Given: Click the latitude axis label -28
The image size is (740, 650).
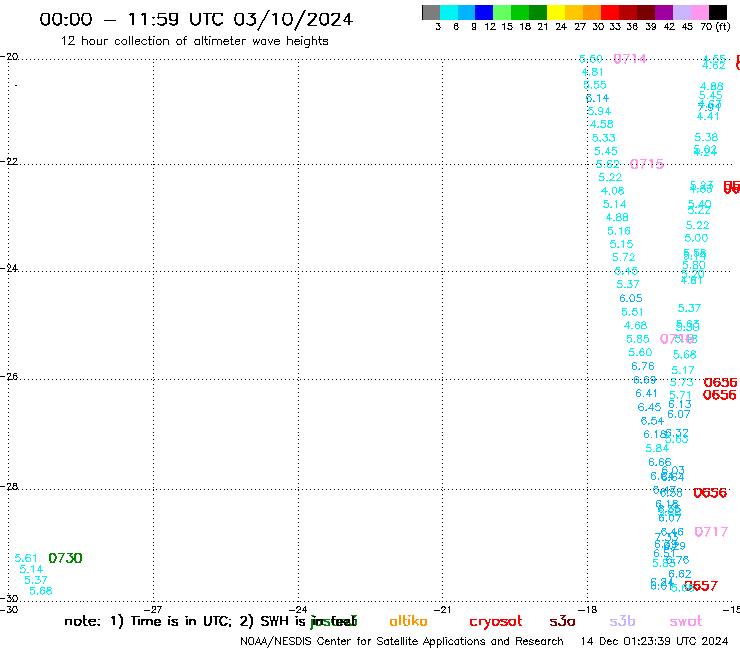Looking at the screenshot, I should click(x=9, y=486).
